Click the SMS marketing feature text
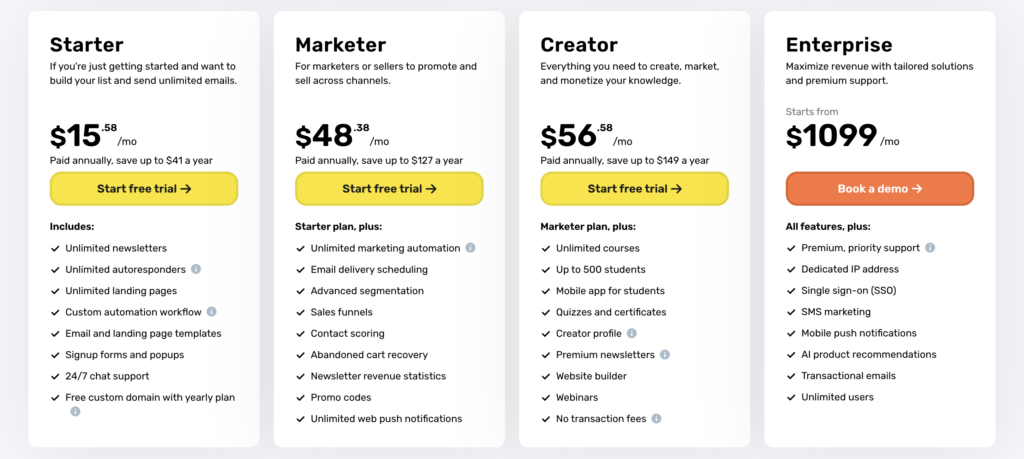 click(835, 312)
